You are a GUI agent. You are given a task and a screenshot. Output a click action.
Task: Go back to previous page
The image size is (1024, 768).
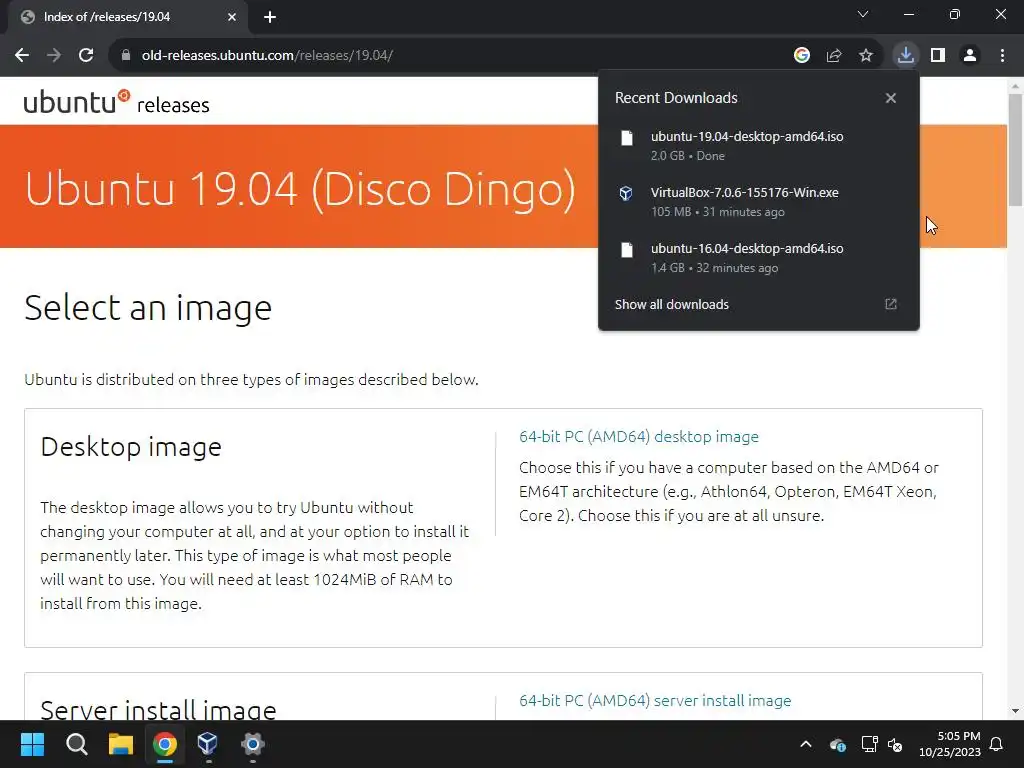click(22, 56)
